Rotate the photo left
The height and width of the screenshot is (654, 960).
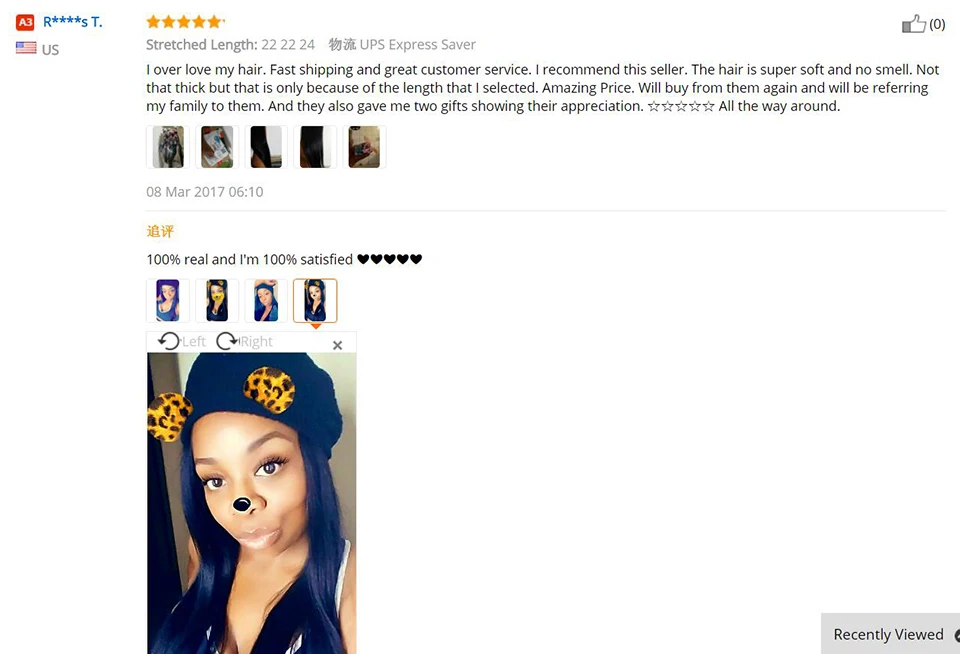click(x=182, y=341)
